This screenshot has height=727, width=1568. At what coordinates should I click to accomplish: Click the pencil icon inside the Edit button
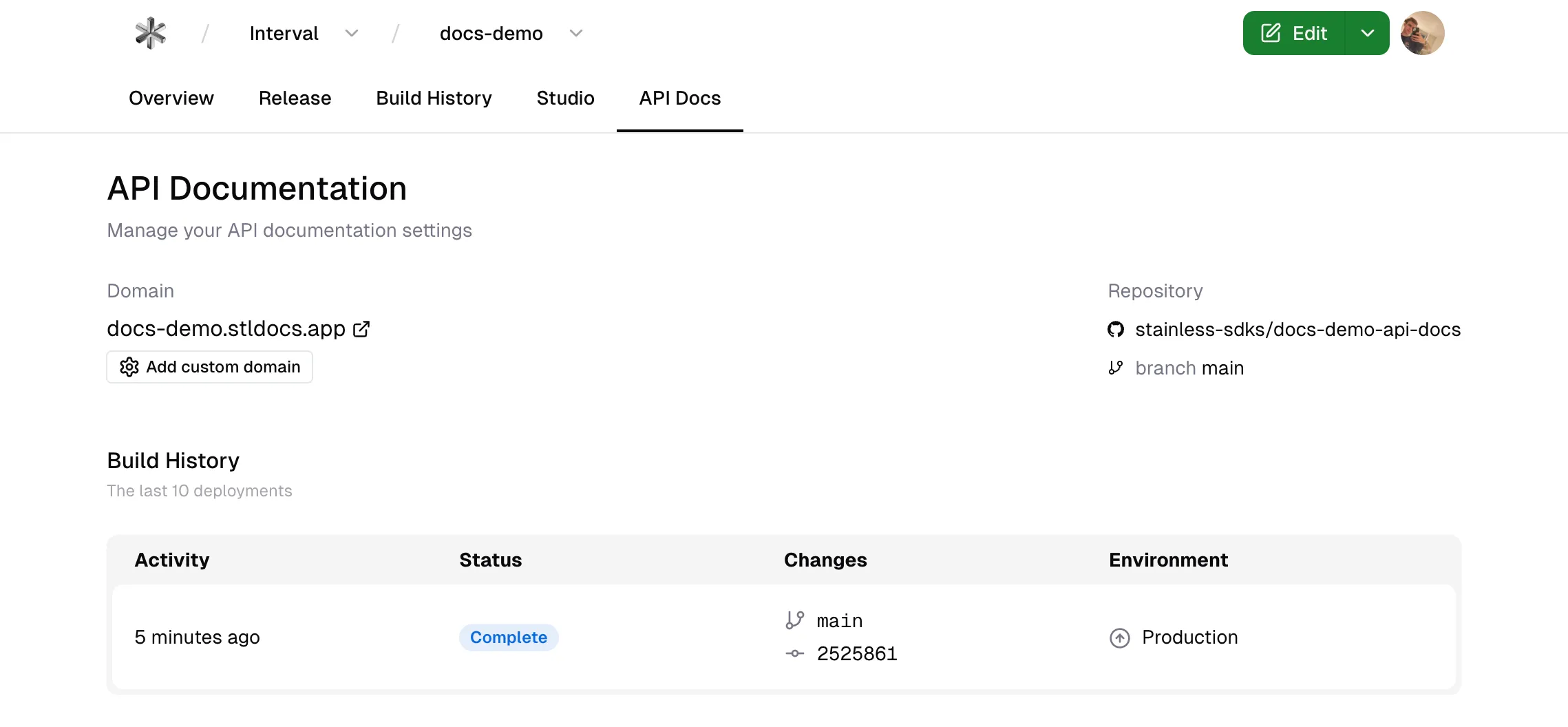click(x=1271, y=32)
